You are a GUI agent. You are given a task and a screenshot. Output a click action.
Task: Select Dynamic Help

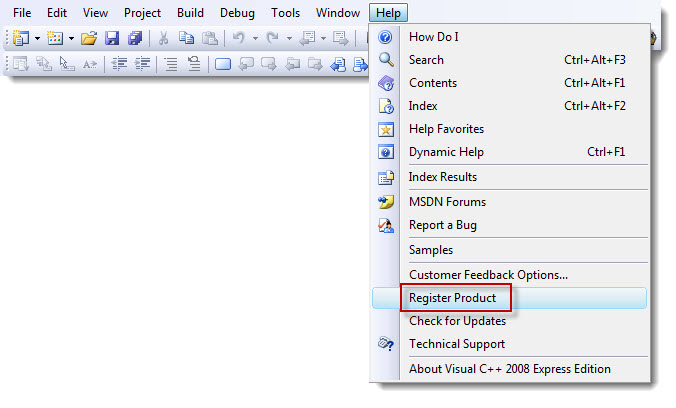(510, 152)
